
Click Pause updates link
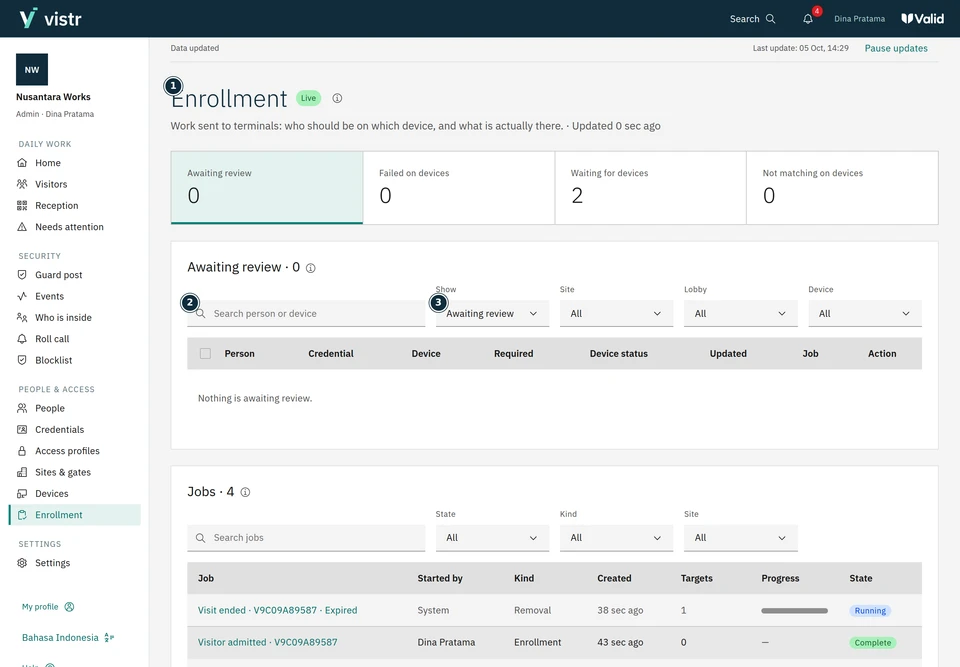tap(896, 48)
